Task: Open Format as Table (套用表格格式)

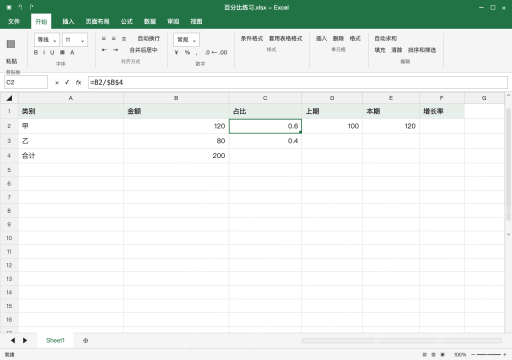Action: click(x=285, y=39)
